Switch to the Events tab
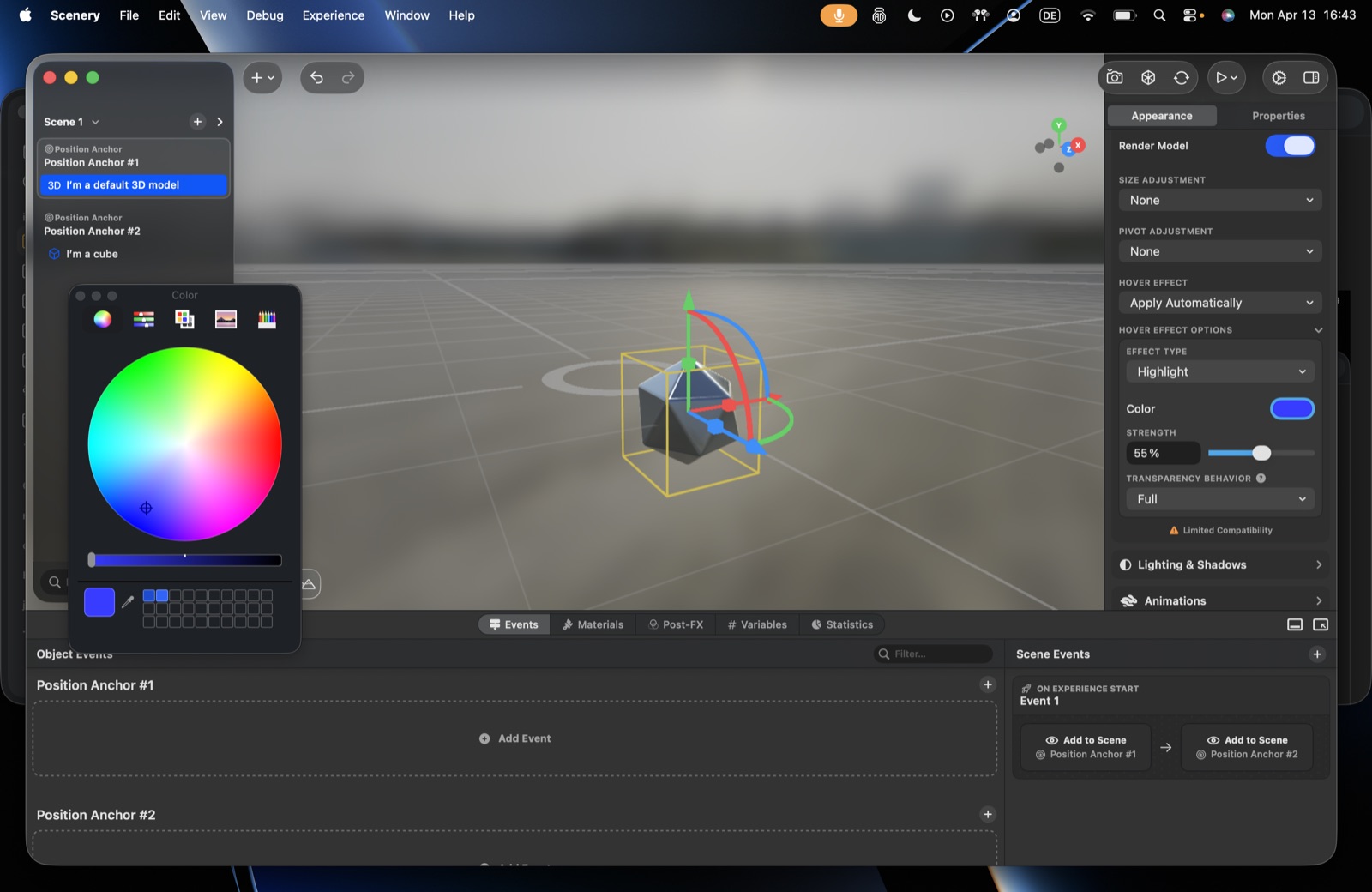1372x892 pixels. [514, 624]
